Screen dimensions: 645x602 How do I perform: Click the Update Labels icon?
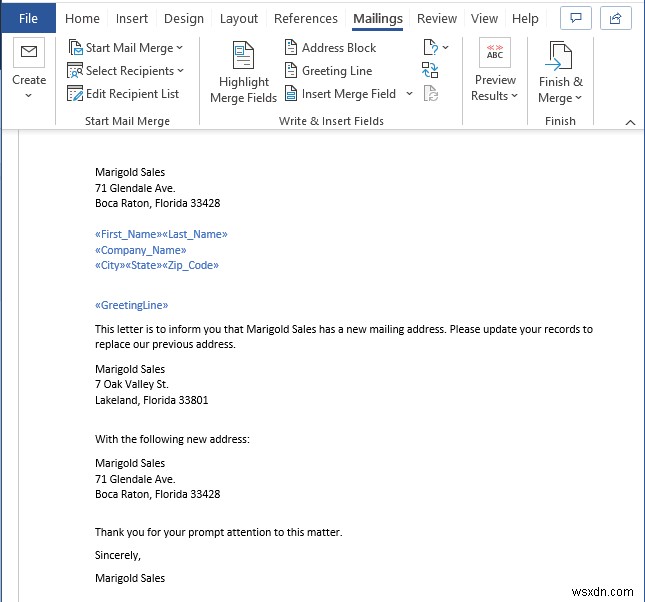[x=431, y=94]
